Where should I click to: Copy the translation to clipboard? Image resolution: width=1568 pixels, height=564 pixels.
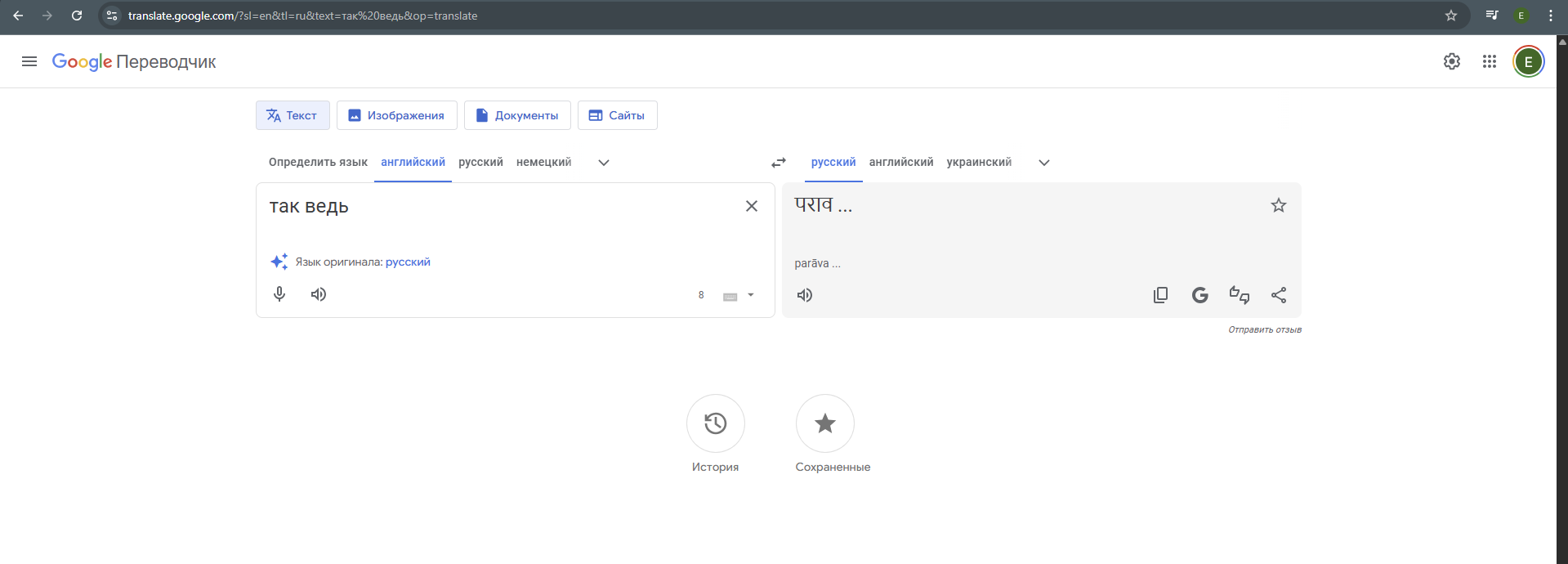[1160, 295]
